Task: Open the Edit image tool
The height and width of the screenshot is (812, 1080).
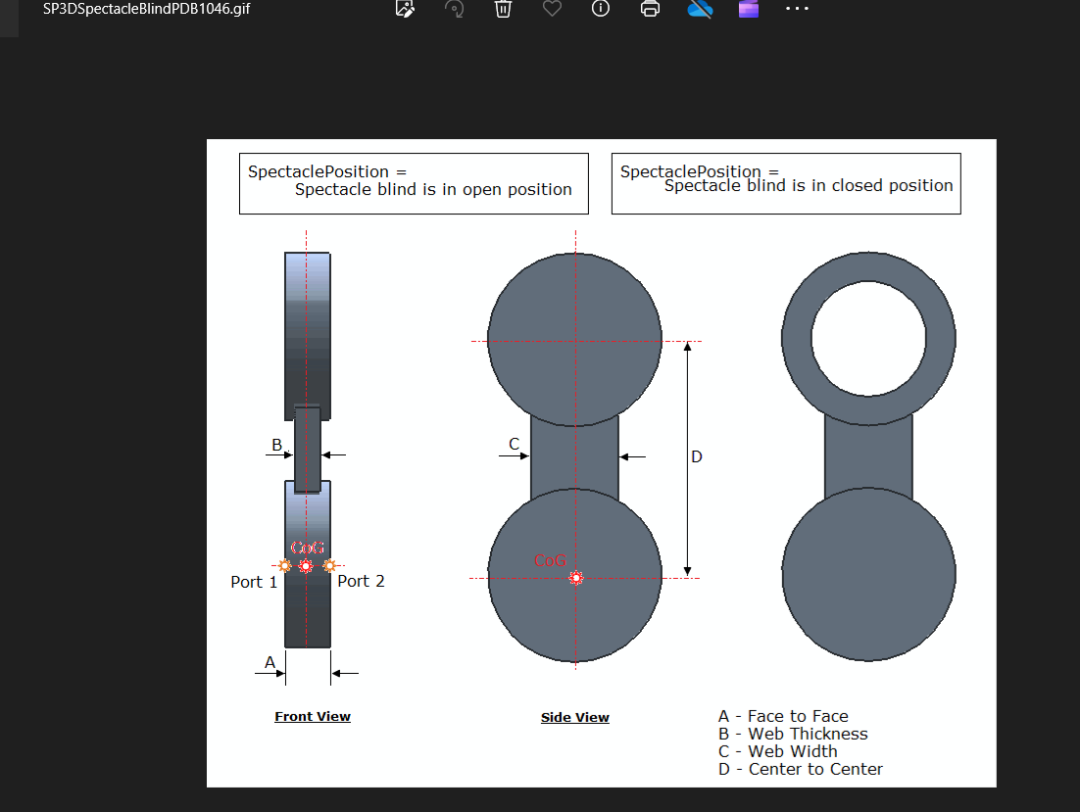Action: [405, 8]
